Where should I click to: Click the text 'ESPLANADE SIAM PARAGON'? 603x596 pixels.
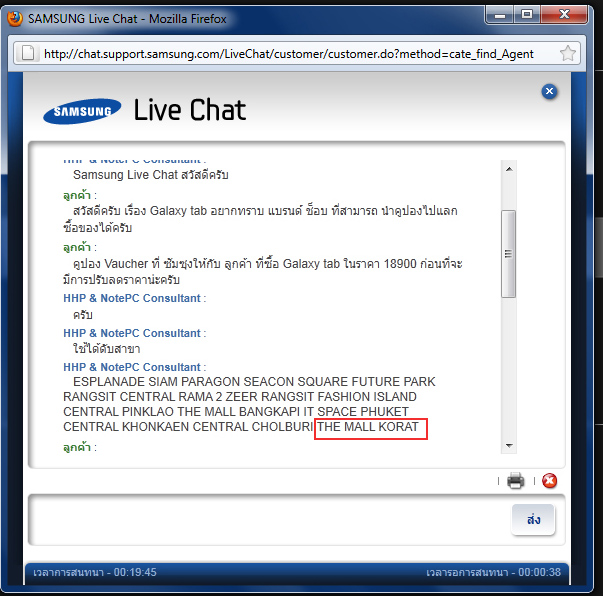[x=157, y=382]
